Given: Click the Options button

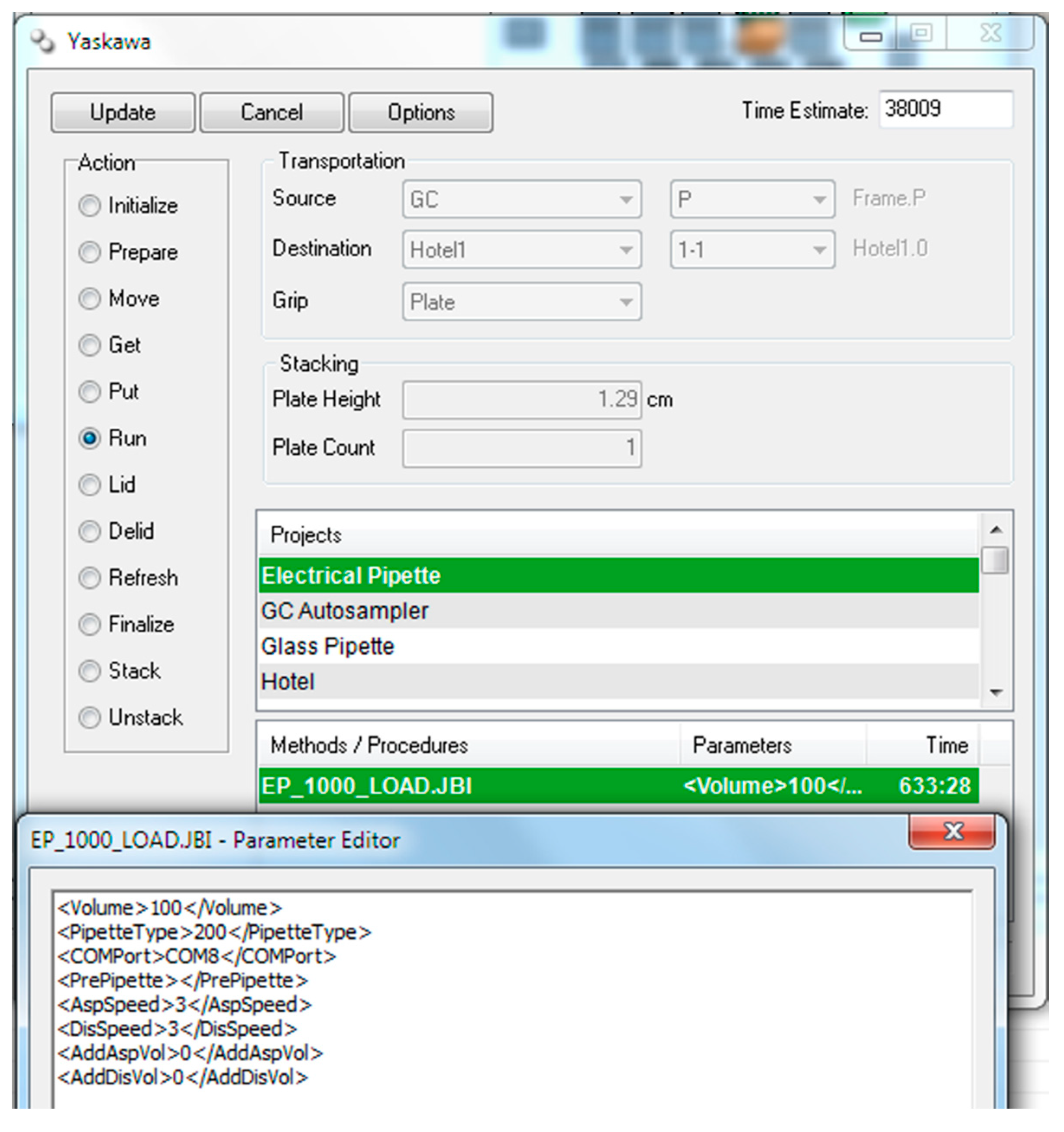Looking at the screenshot, I should click(420, 112).
